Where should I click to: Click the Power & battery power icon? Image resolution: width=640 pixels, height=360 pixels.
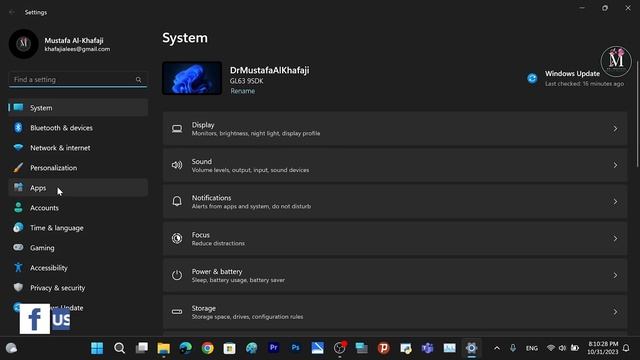(x=177, y=275)
